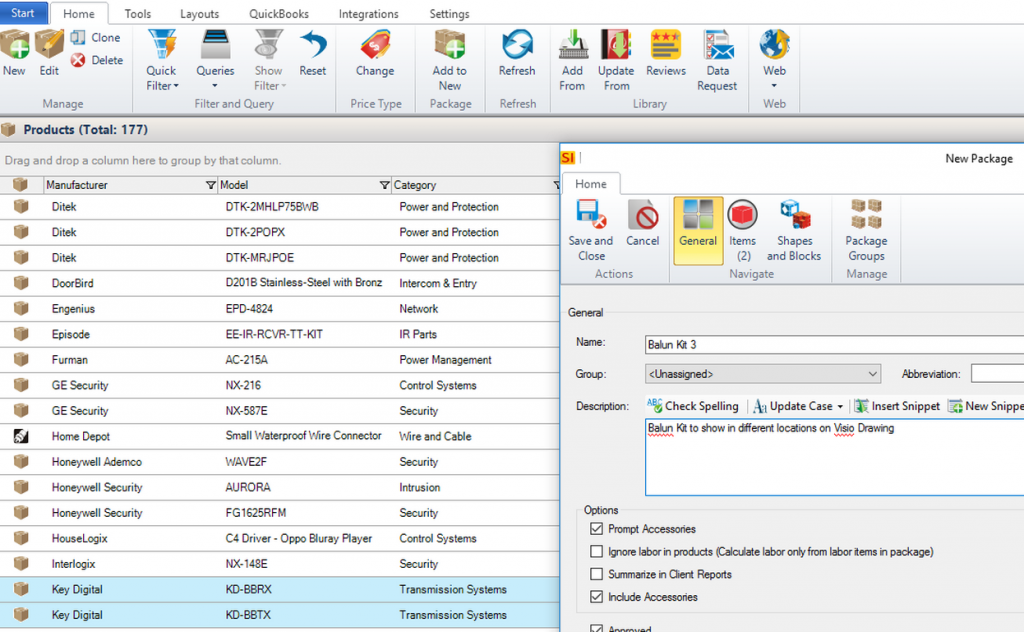1024x632 pixels.
Task: Click the Products header box icon
Action: (x=8, y=129)
